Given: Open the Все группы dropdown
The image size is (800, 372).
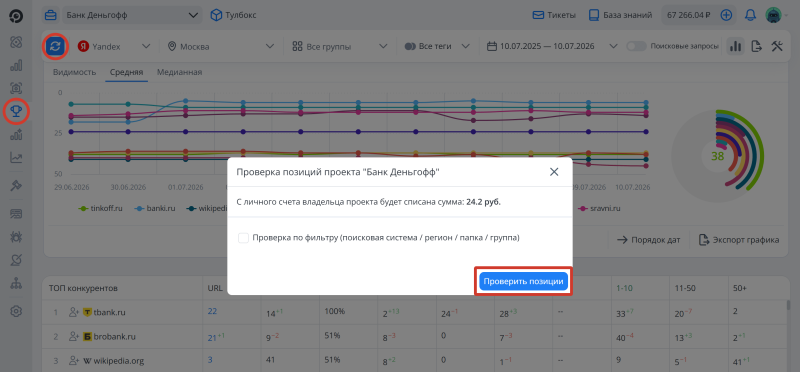Looking at the screenshot, I should [339, 46].
